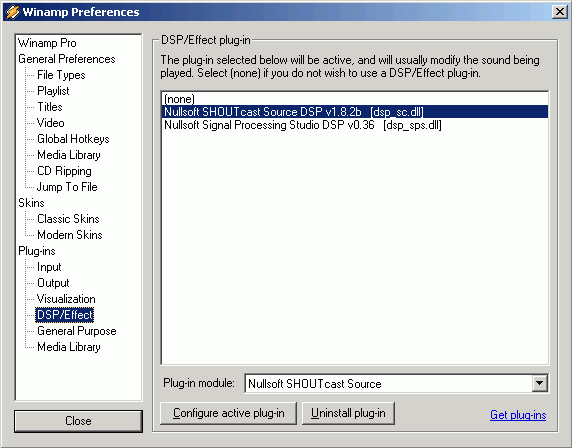
Task: Open the Plug-in module dropdown arrow
Action: click(x=540, y=383)
